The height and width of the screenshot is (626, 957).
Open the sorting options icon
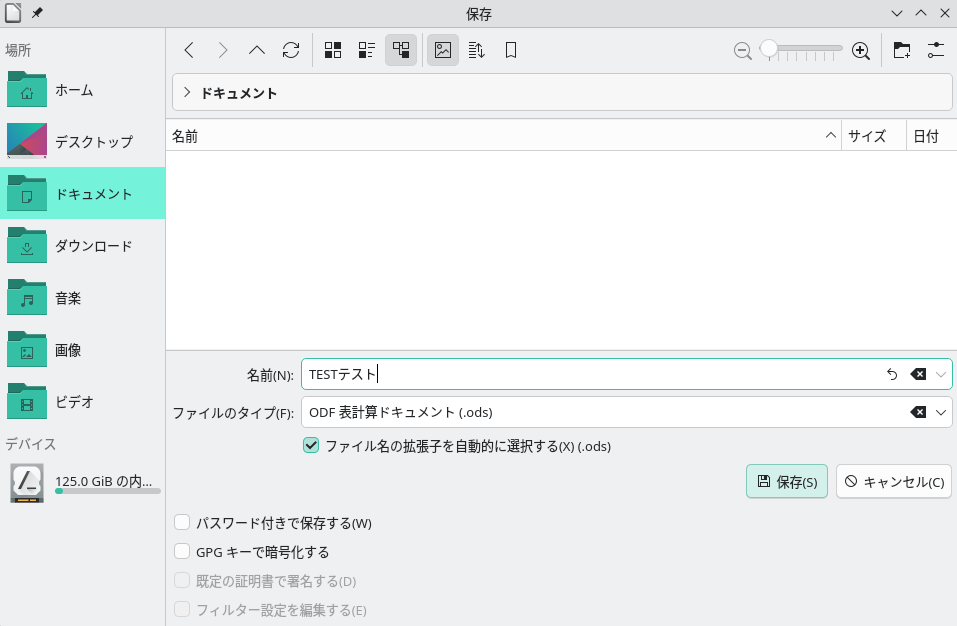(477, 50)
